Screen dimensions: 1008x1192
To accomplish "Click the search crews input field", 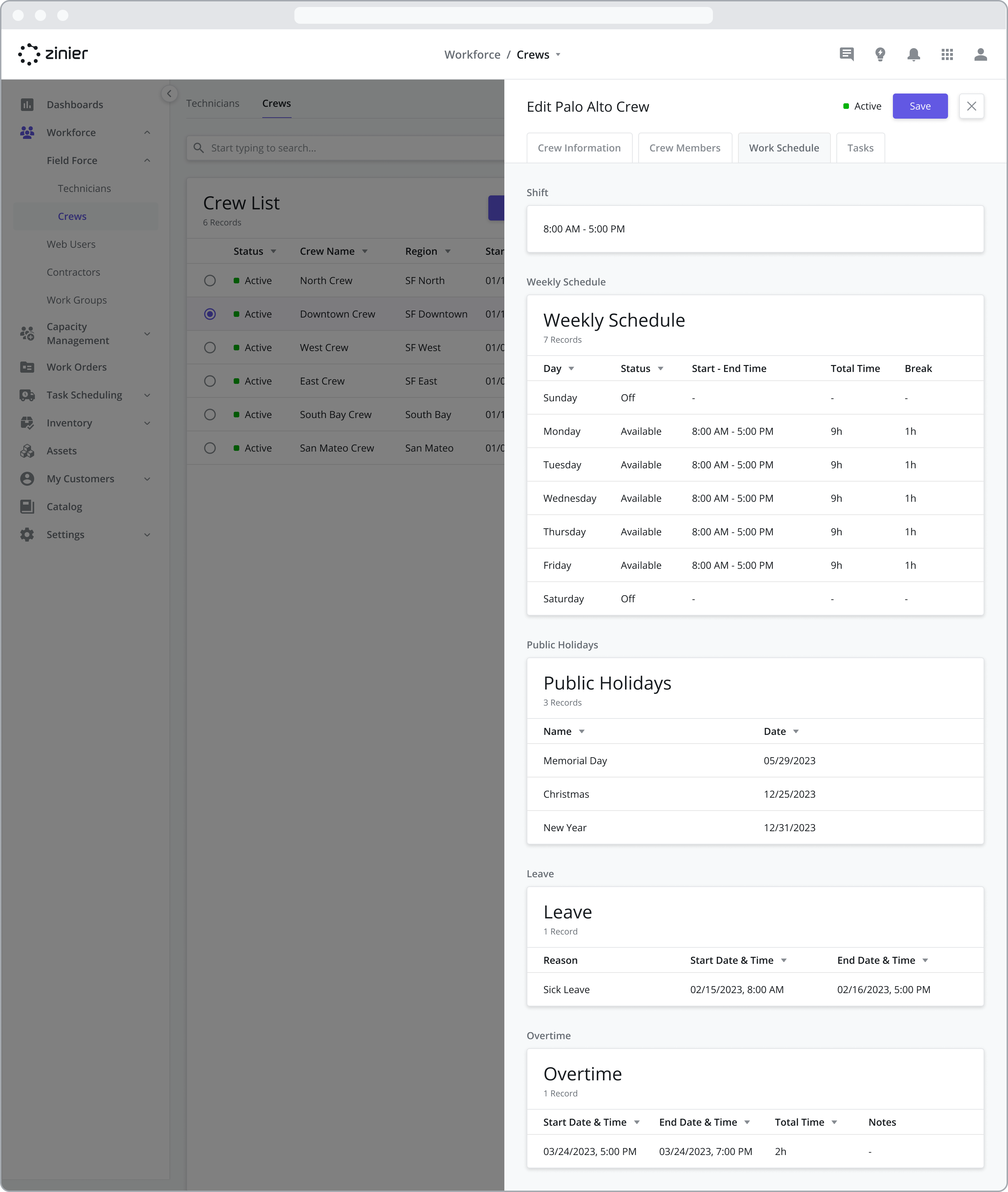I will click(345, 148).
